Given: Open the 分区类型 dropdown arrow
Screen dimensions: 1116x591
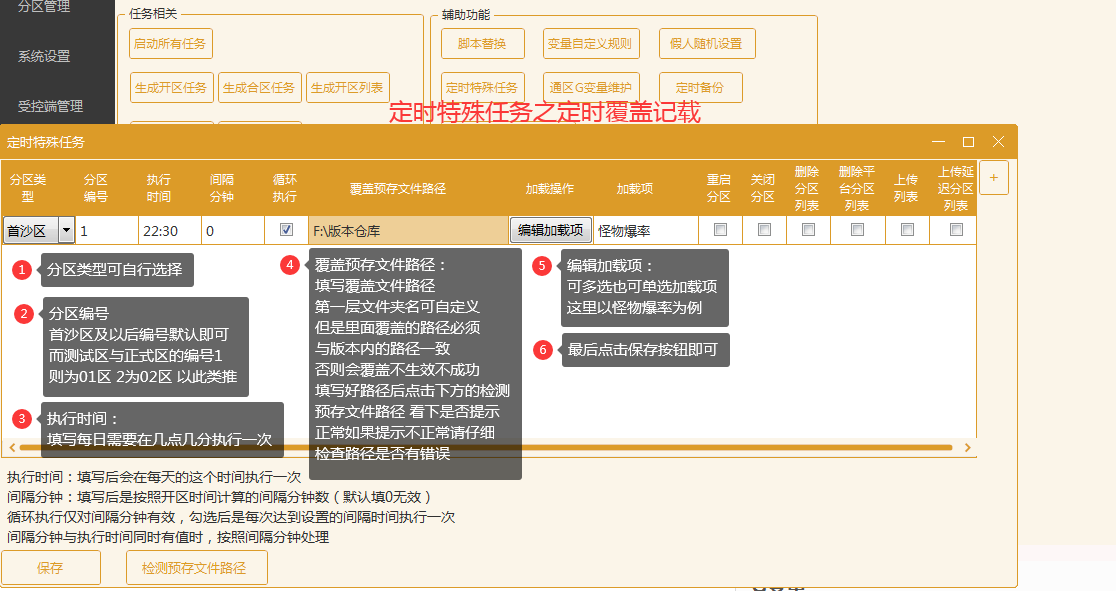Looking at the screenshot, I should click(66, 231).
